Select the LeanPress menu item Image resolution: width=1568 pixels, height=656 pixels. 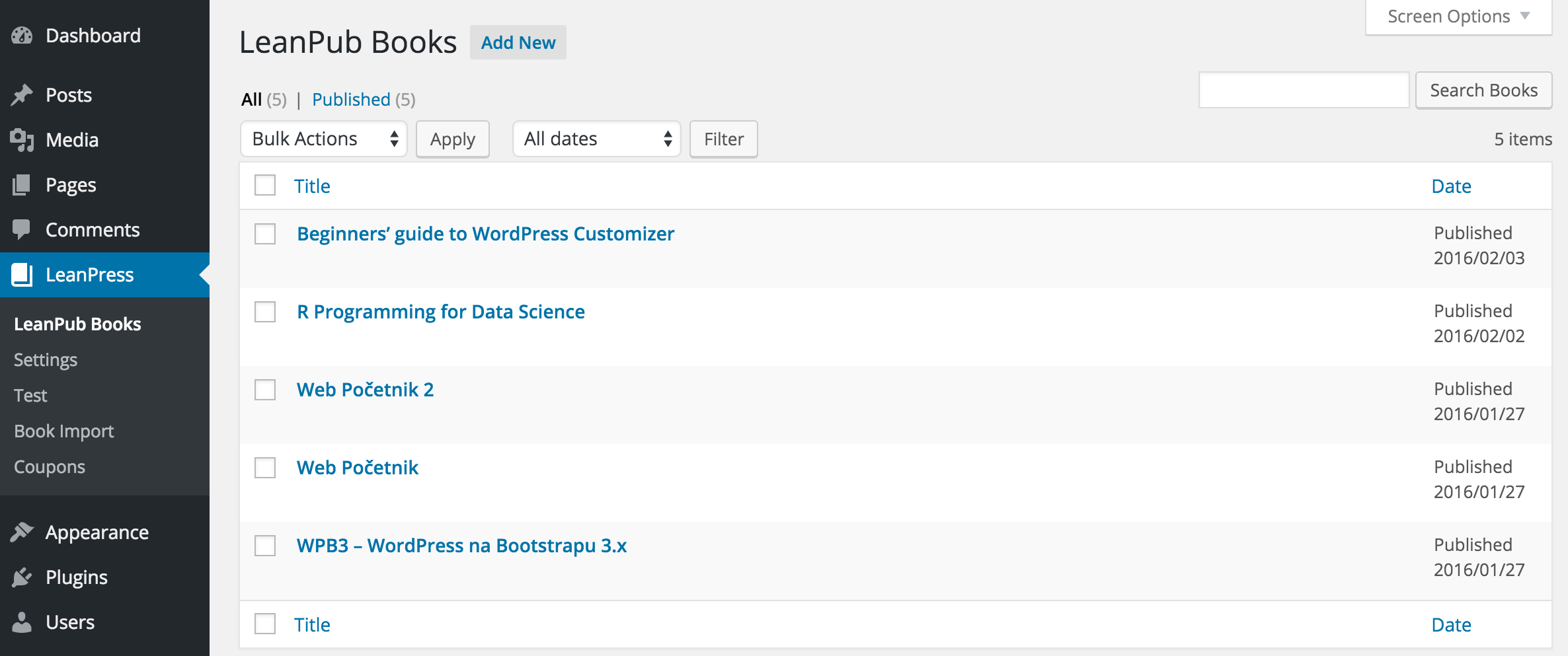pos(104,275)
